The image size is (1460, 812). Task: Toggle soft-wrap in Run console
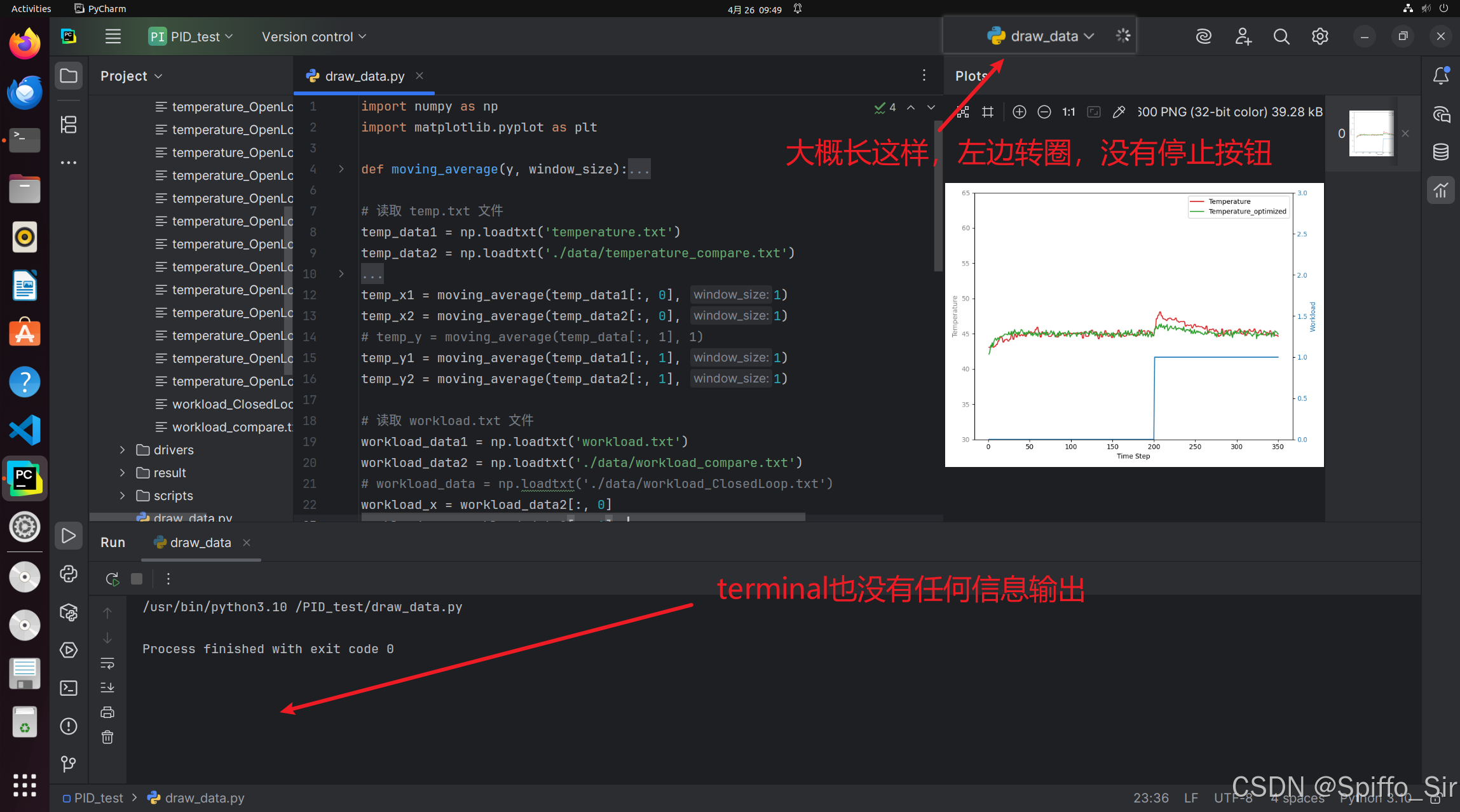[x=107, y=663]
